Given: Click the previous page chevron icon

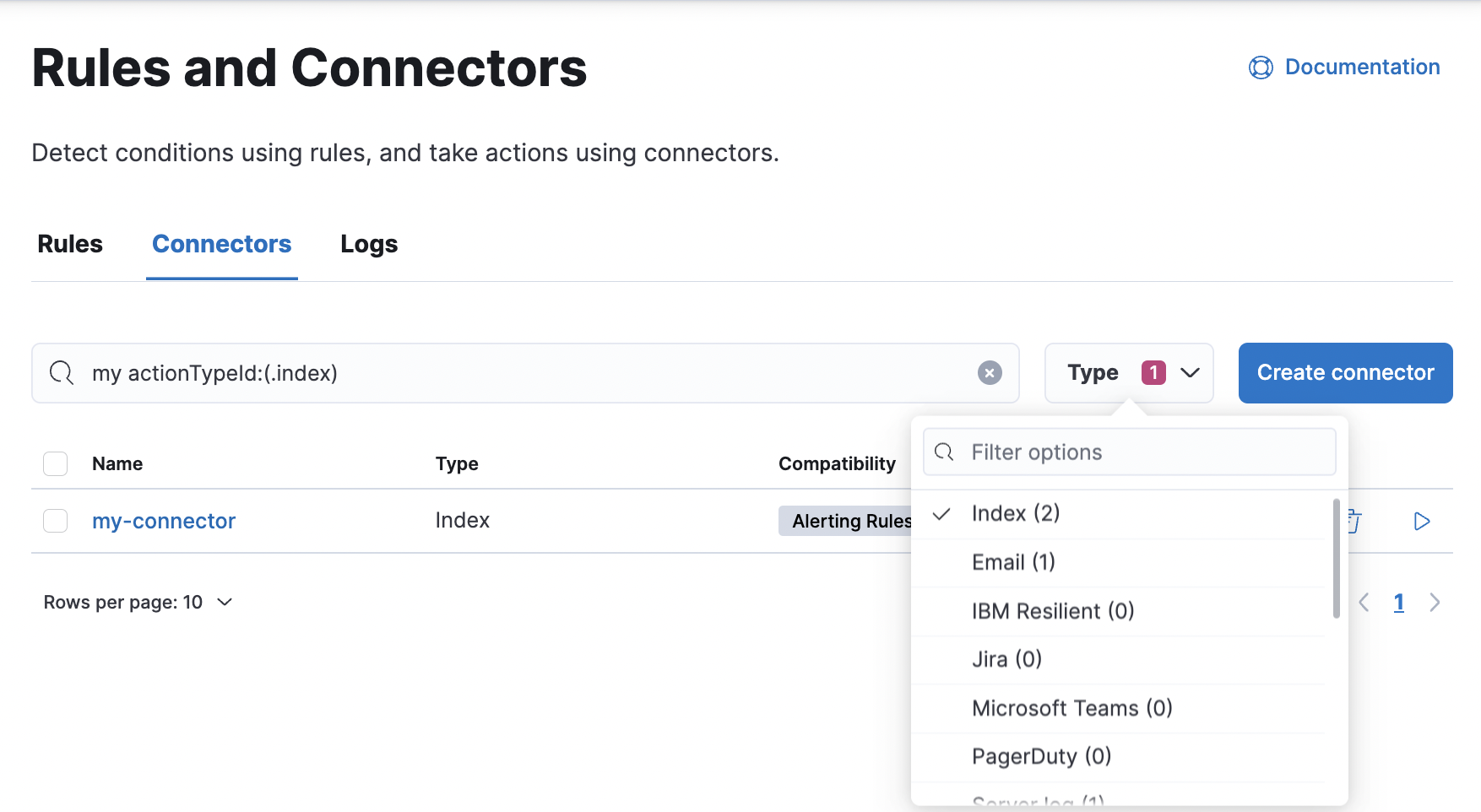Looking at the screenshot, I should pyautogui.click(x=1364, y=602).
